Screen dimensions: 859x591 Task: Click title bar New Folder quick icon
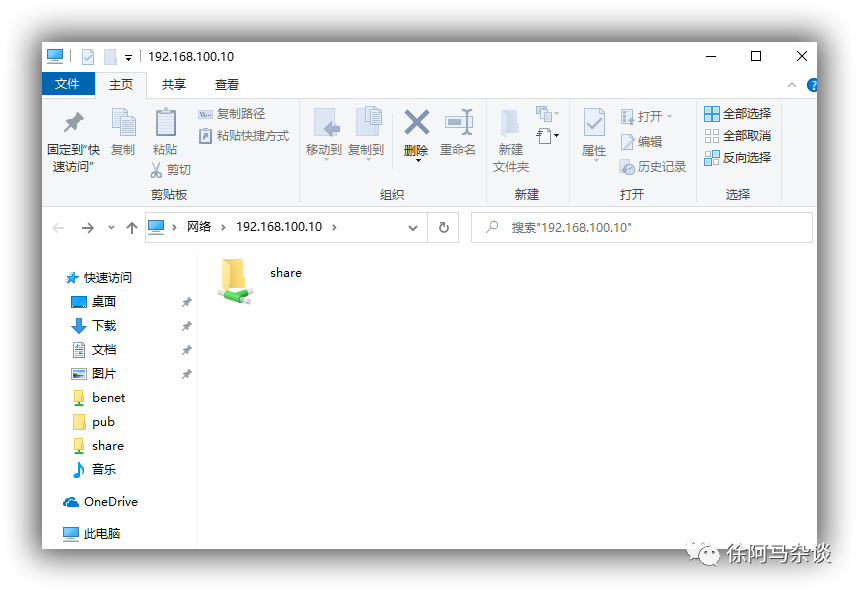pos(110,56)
